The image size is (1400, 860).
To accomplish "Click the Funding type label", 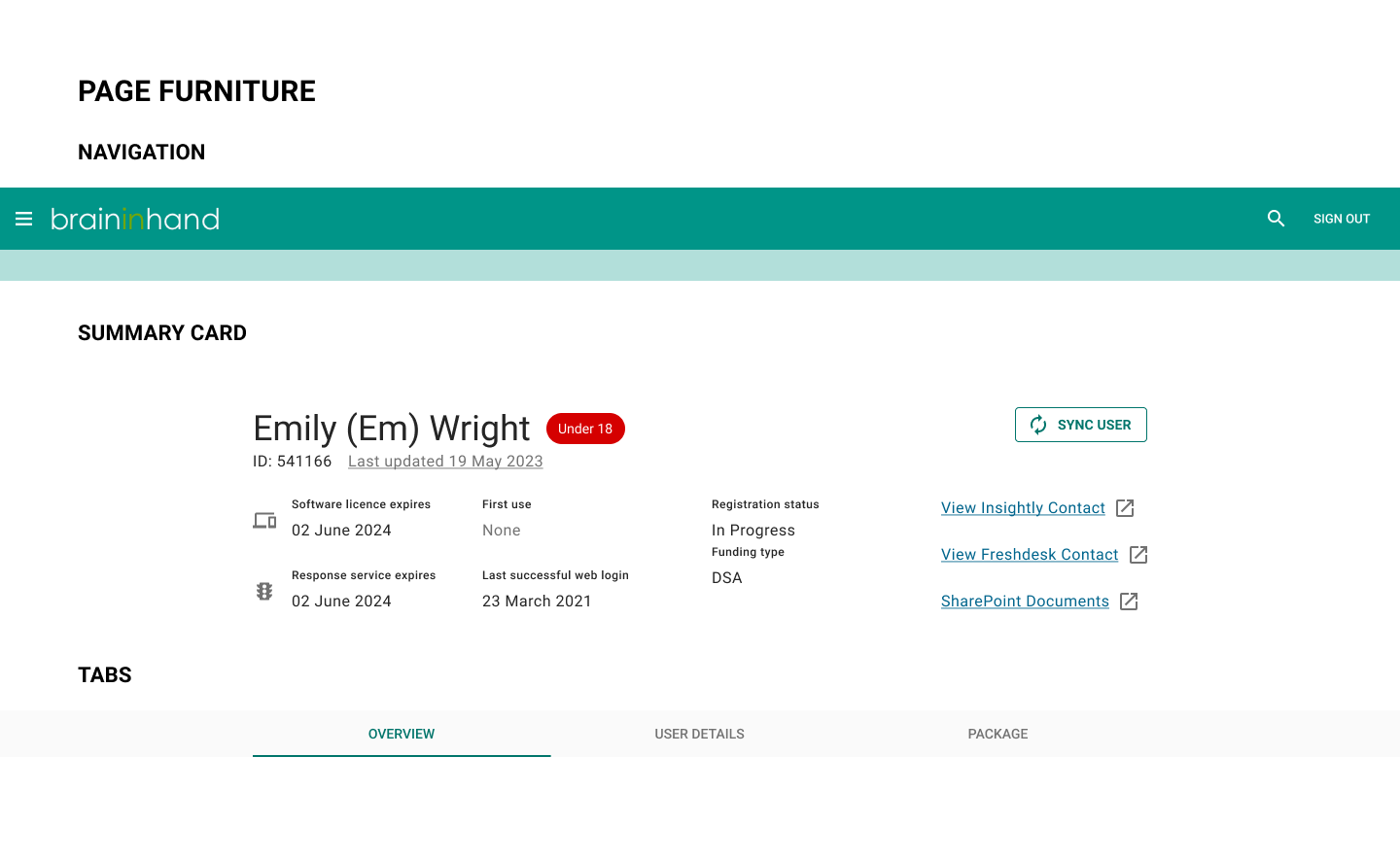I will click(748, 552).
